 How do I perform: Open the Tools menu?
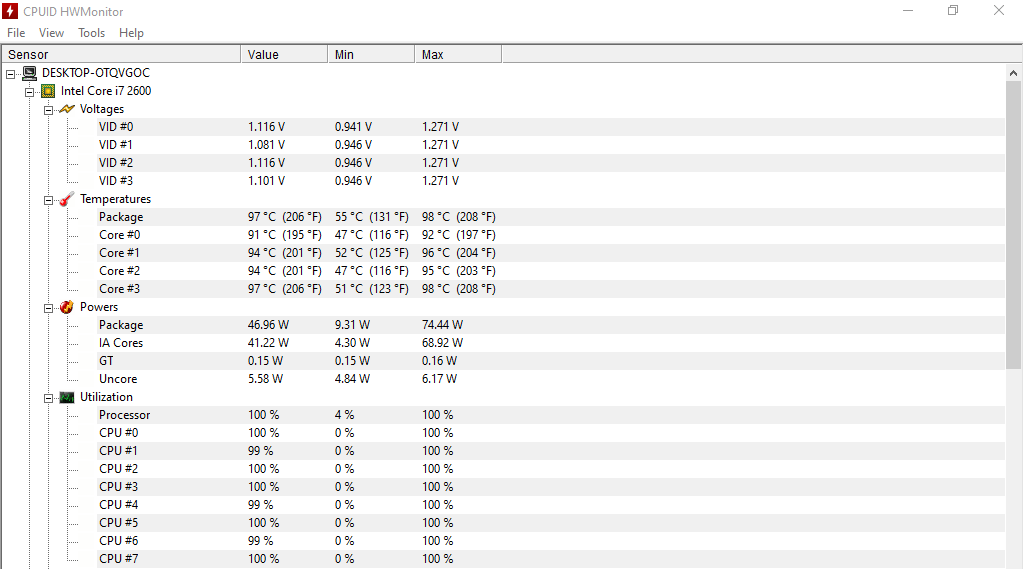(91, 33)
